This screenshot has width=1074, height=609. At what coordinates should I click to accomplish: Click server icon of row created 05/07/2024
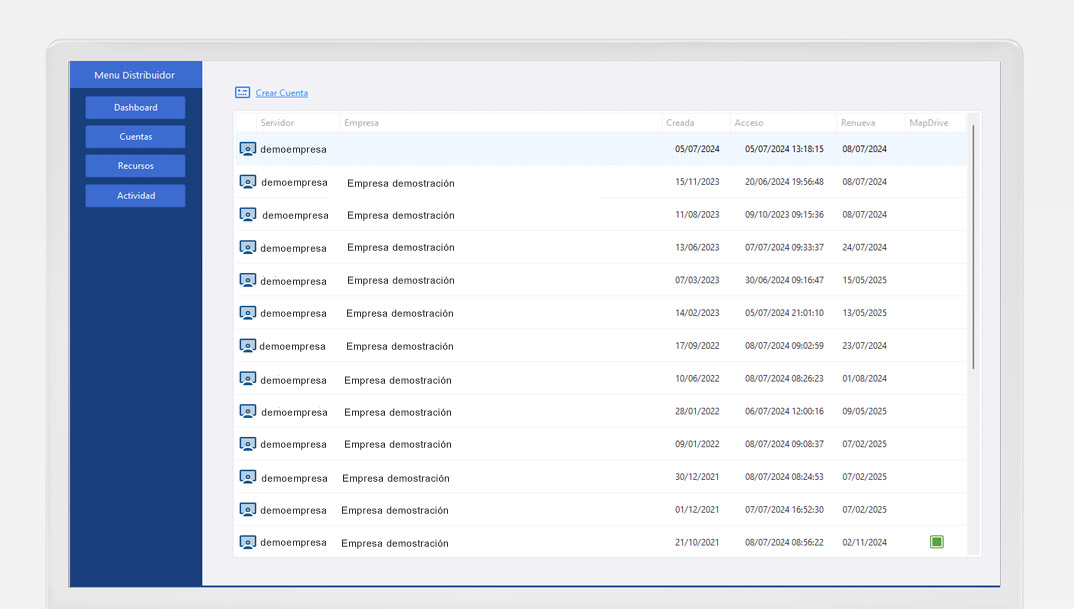click(248, 149)
